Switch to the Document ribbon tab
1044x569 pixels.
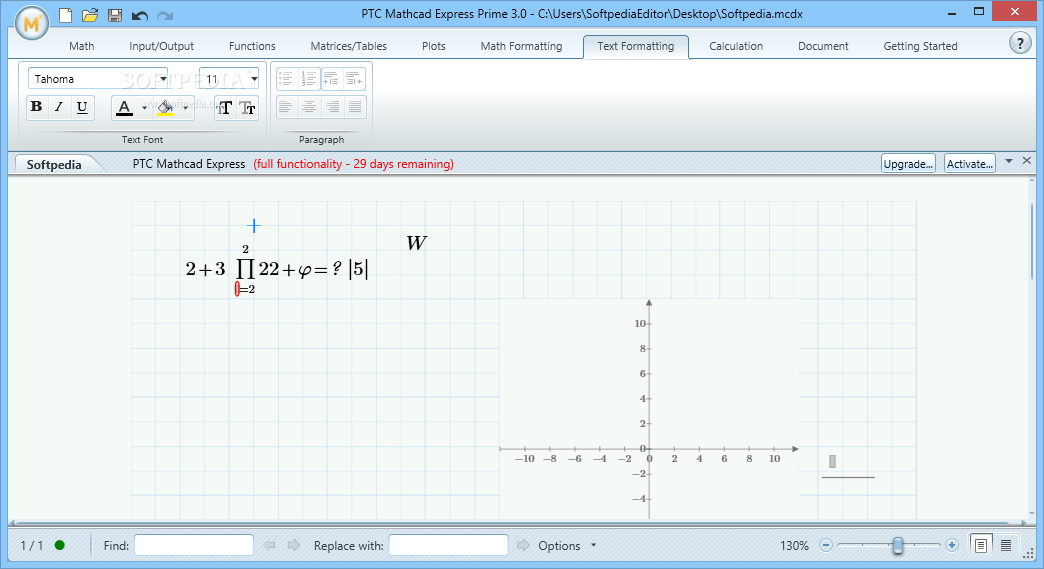pyautogui.click(x=823, y=46)
